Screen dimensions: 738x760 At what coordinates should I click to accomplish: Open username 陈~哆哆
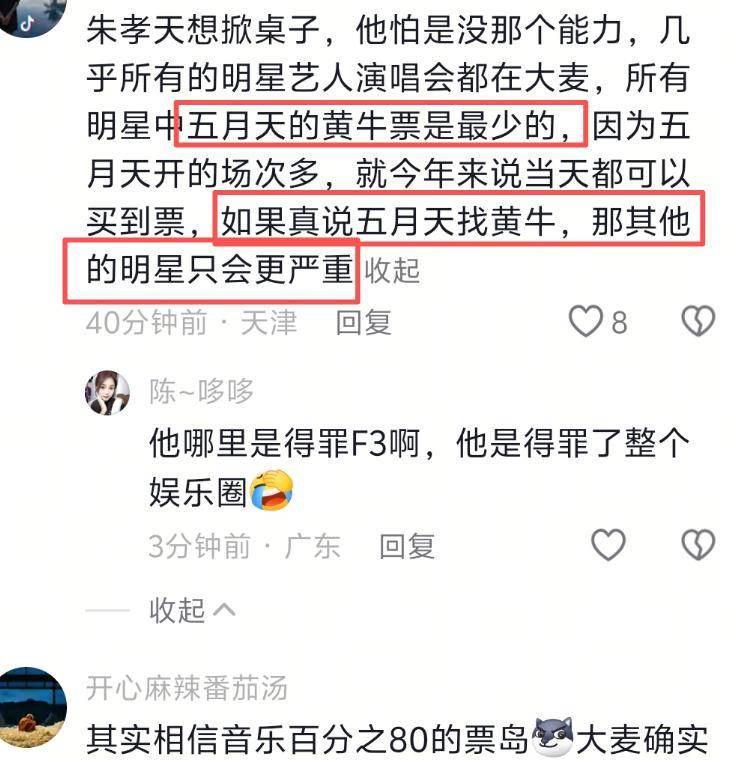pyautogui.click(x=202, y=391)
